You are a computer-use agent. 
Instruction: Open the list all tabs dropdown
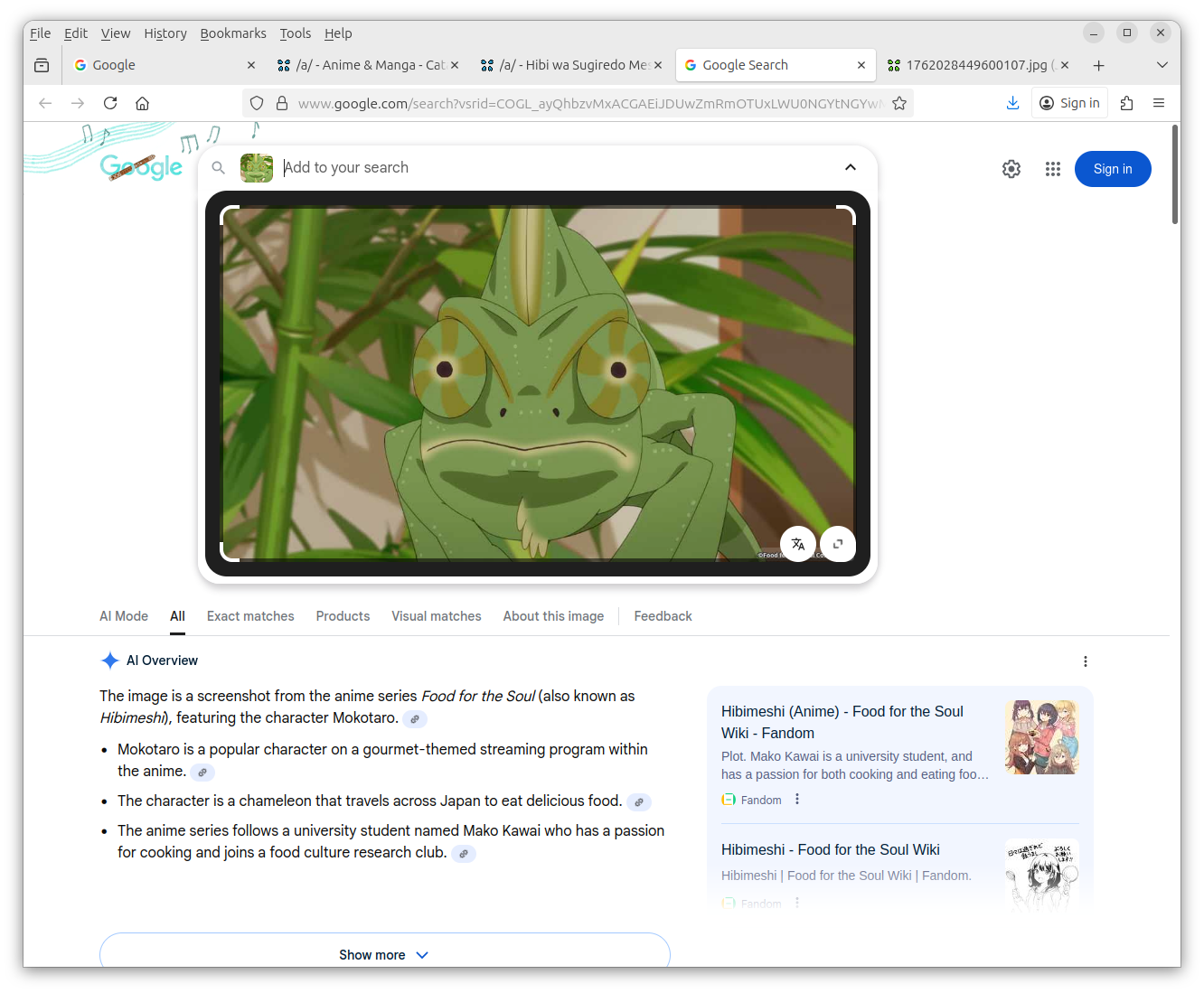1162,65
